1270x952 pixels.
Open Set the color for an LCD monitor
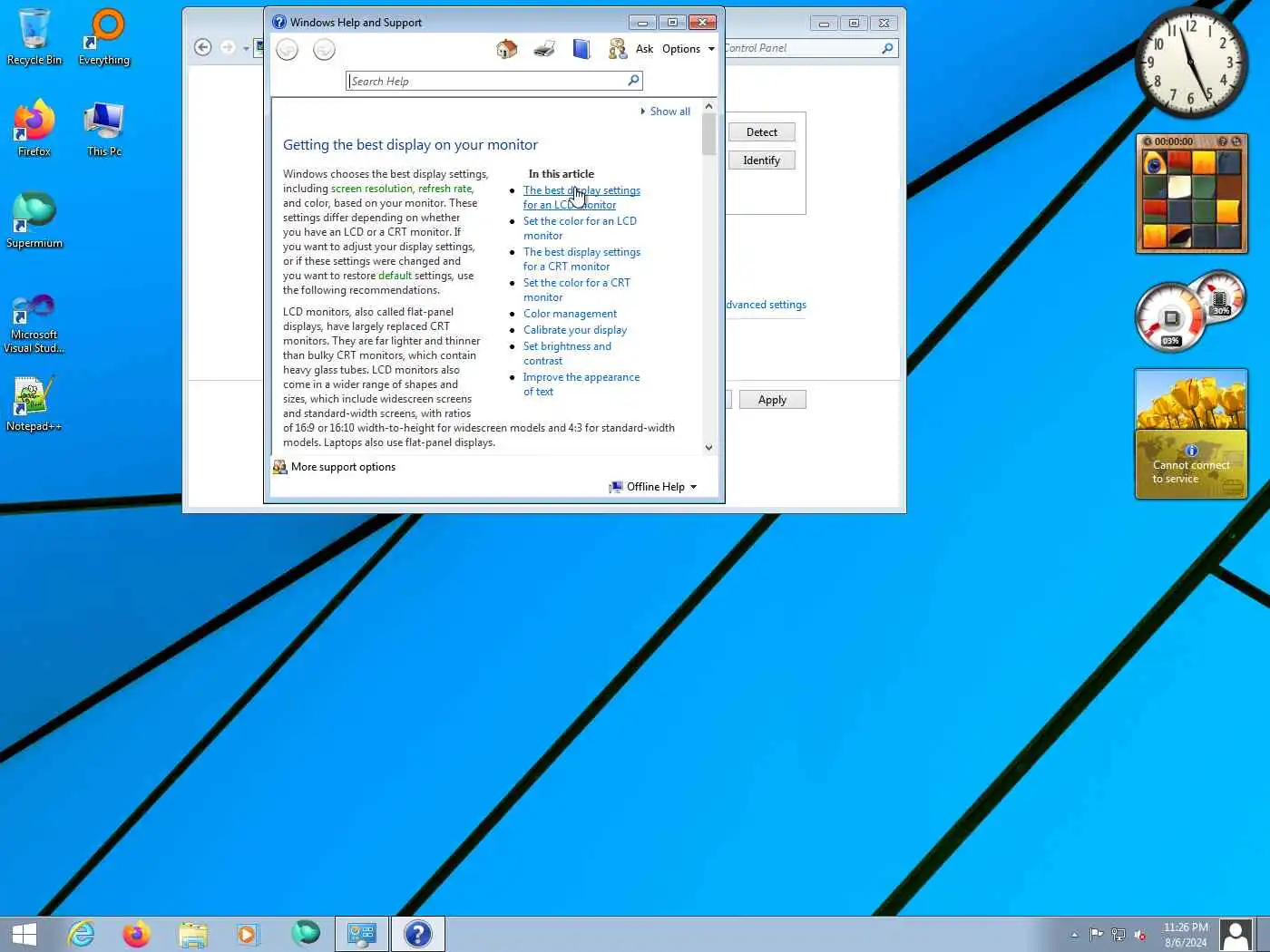coord(580,228)
